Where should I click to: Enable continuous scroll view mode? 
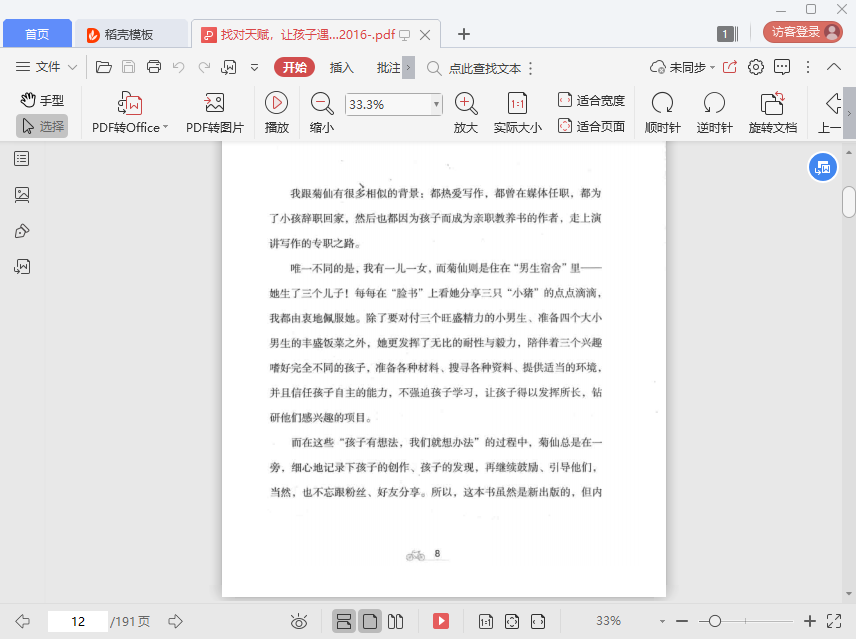tap(344, 621)
